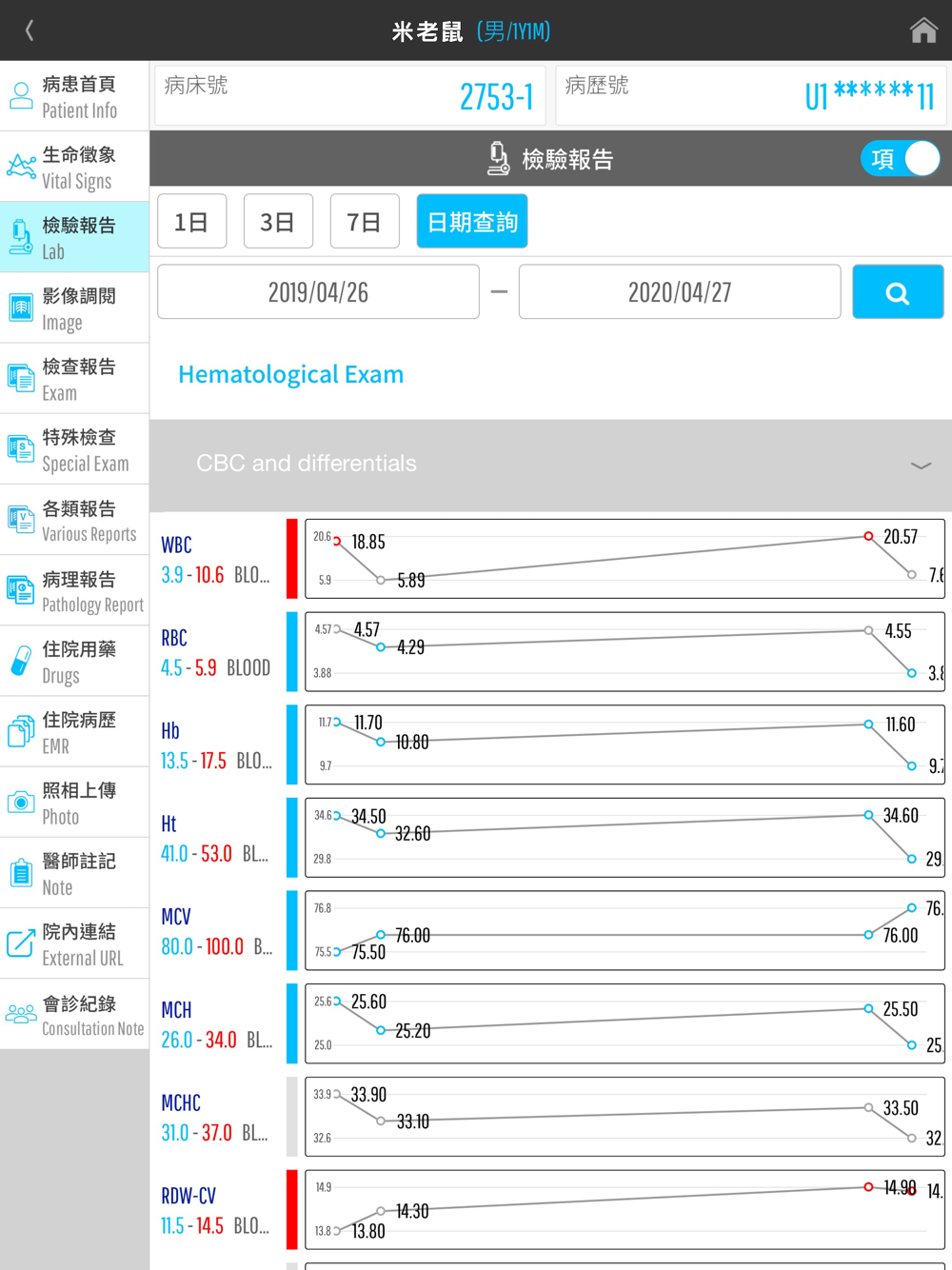
Task: Click Hb test label
Action: pos(170,730)
